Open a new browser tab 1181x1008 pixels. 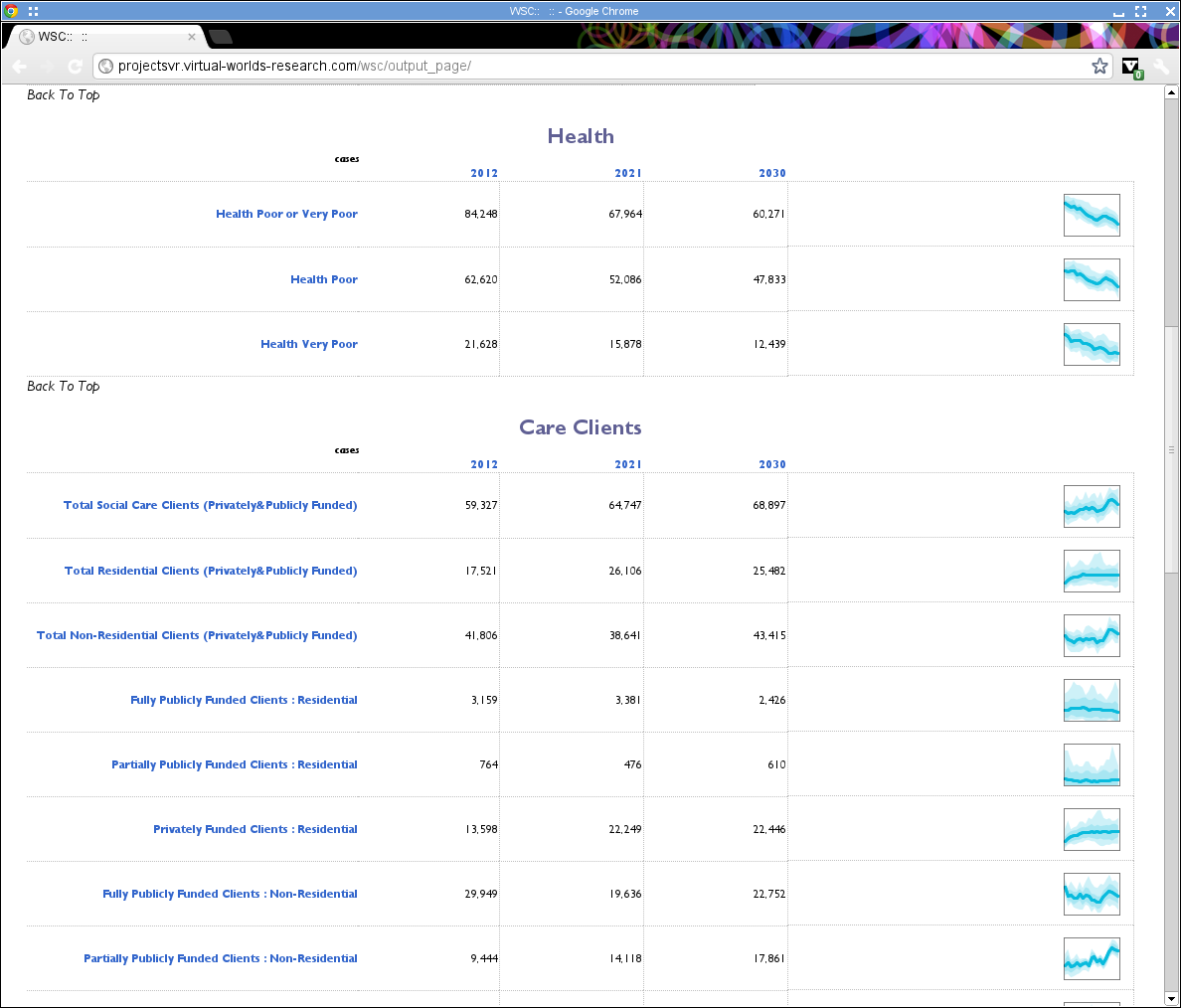point(220,36)
